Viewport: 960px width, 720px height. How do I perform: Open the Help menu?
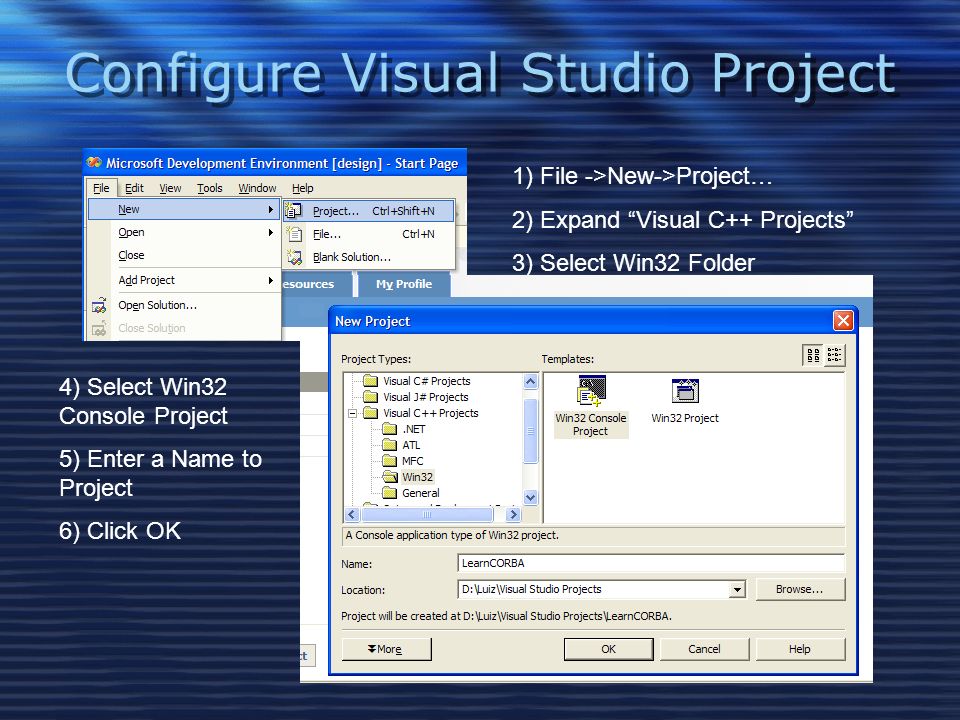click(302, 188)
